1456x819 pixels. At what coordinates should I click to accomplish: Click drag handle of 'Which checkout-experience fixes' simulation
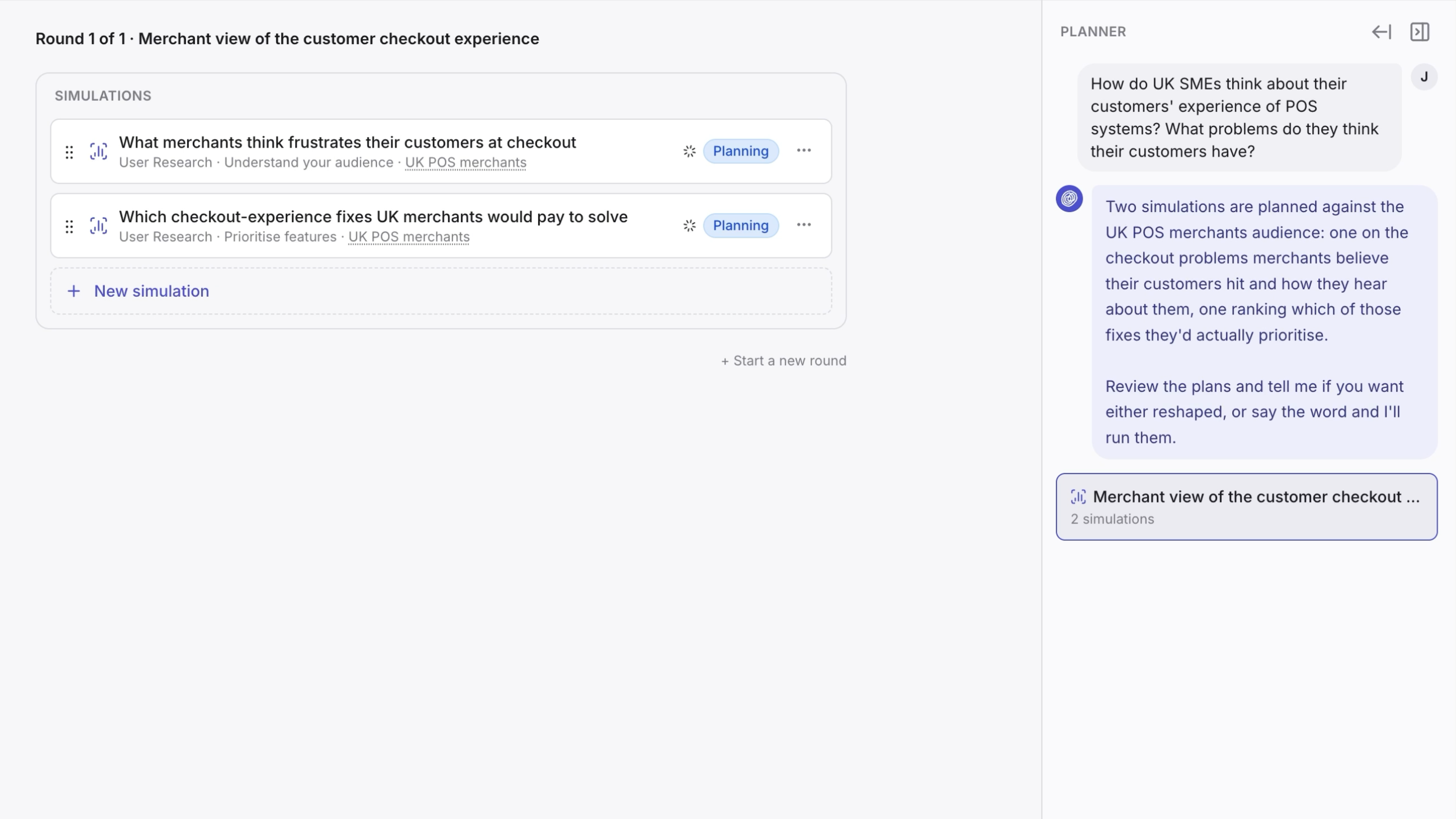pyautogui.click(x=69, y=227)
